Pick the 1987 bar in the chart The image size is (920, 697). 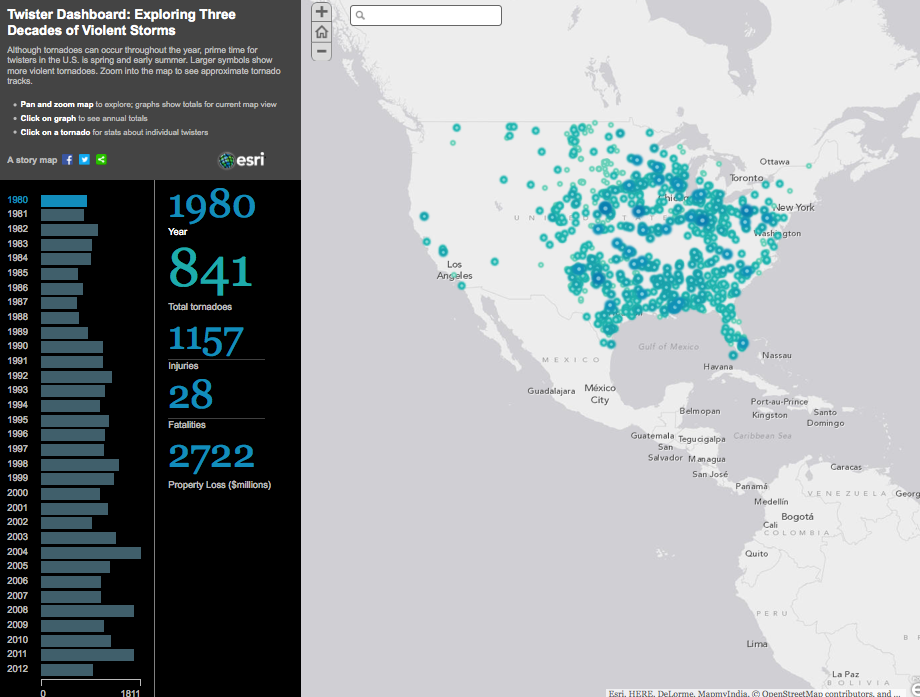click(x=59, y=303)
